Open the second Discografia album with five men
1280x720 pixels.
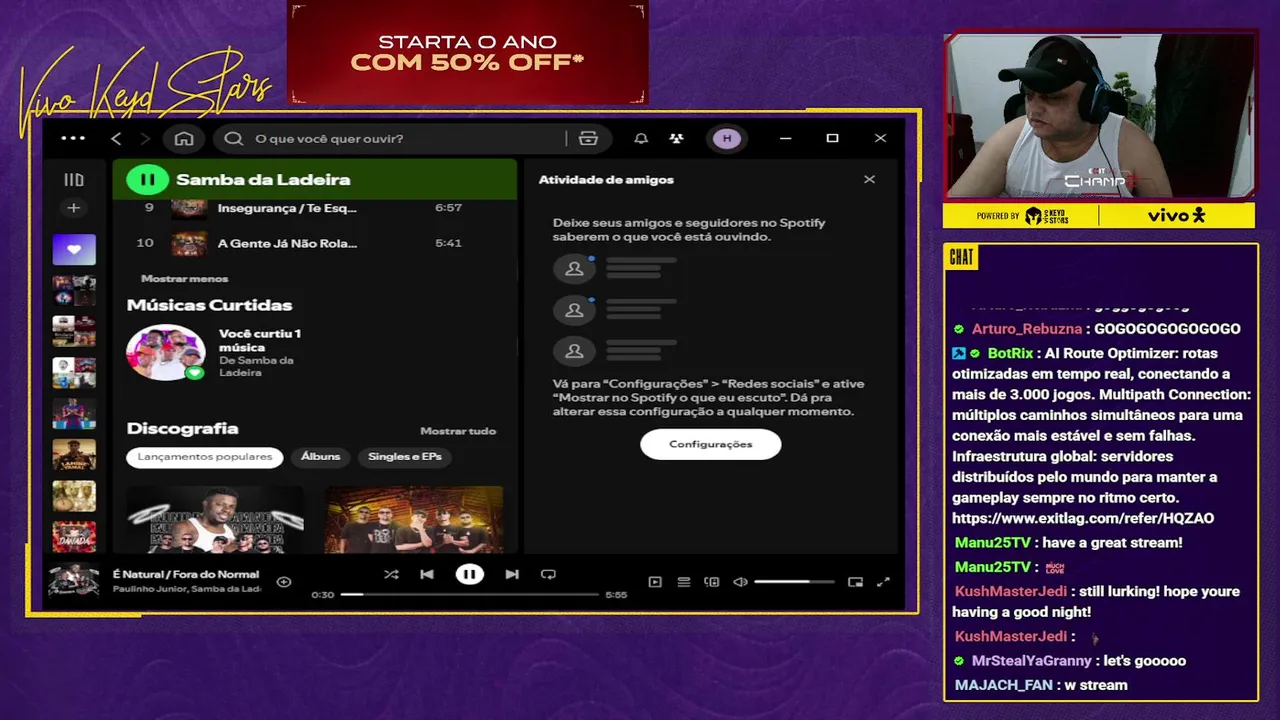click(414, 519)
